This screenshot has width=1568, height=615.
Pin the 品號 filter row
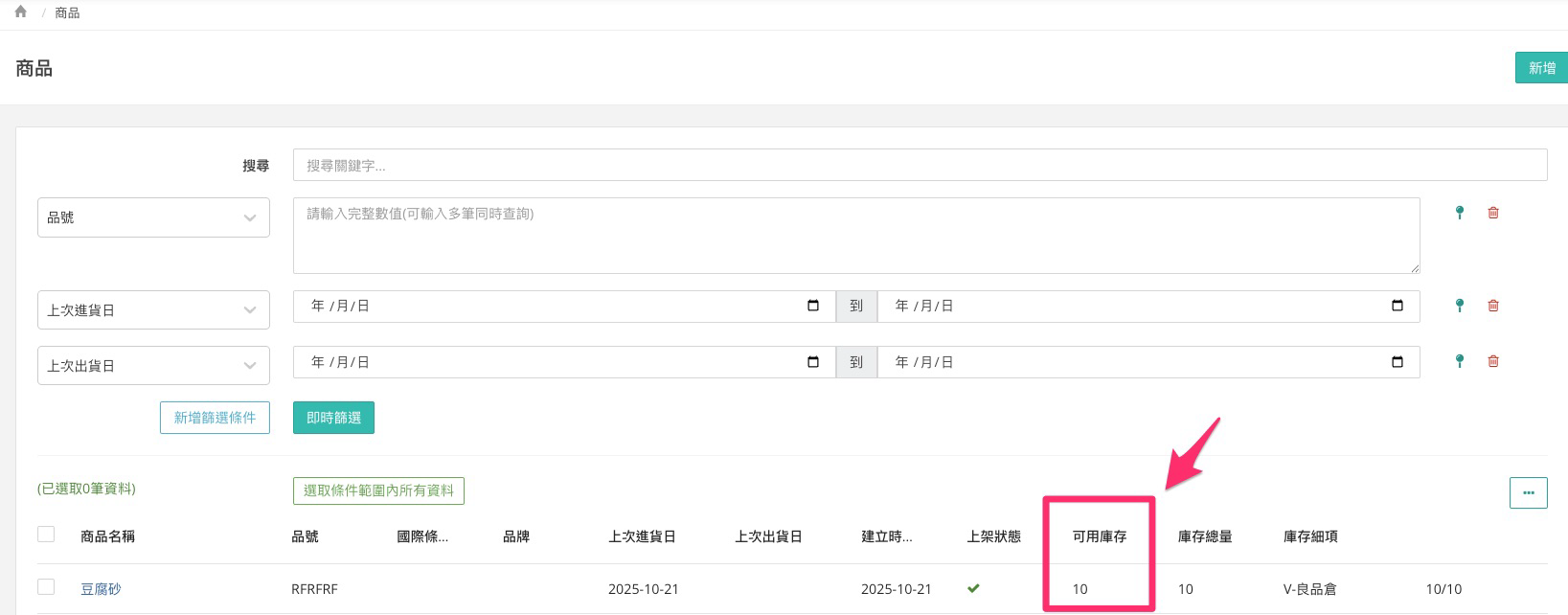[1459, 213]
